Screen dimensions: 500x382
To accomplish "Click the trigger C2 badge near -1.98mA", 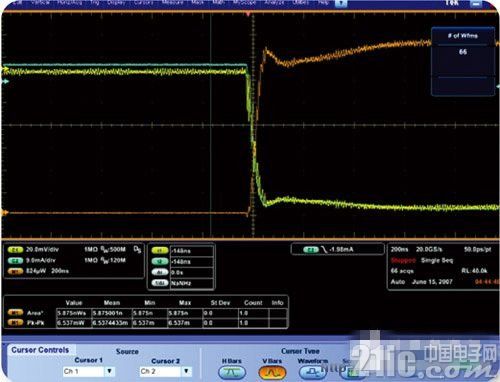I will point(311,250).
